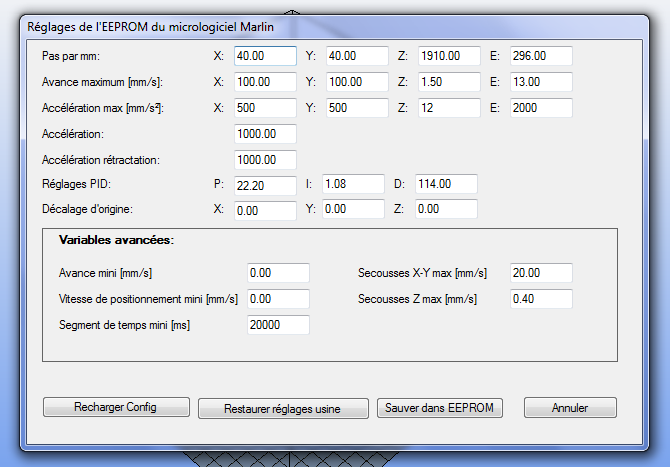Click Décalage d'origine X field
The width and height of the screenshot is (670, 467).
pos(265,211)
